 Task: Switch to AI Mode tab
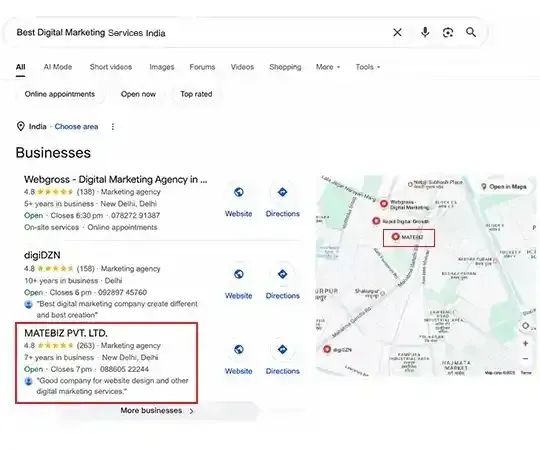[x=58, y=67]
